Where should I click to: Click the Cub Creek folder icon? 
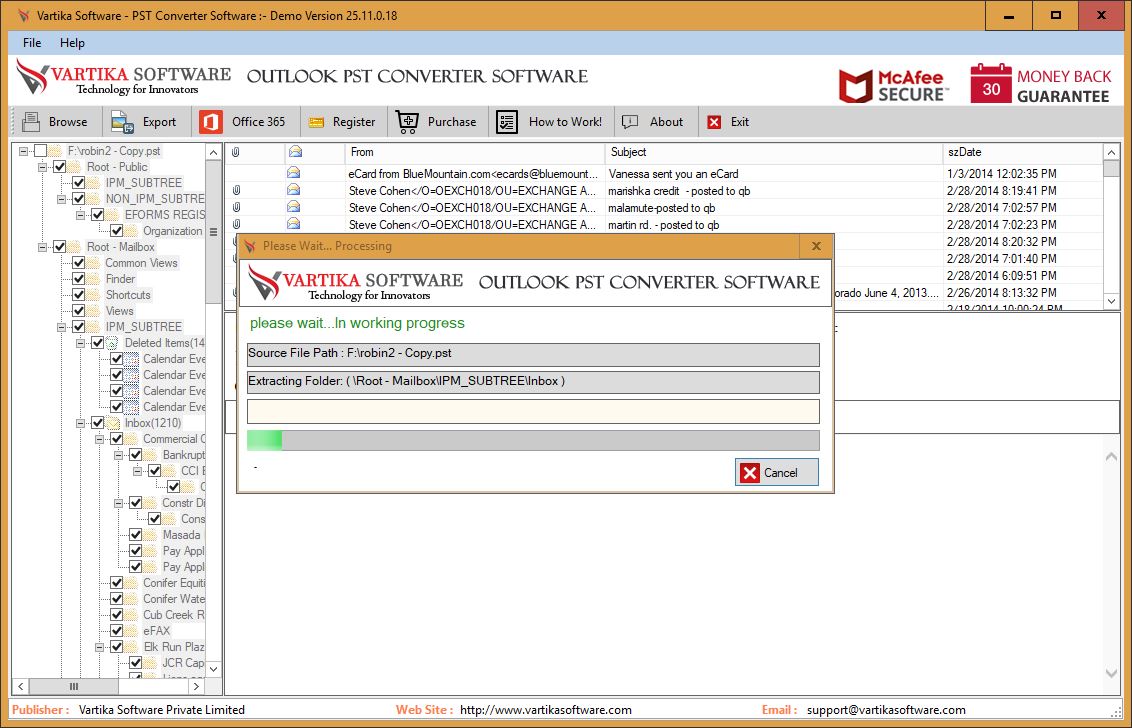[132, 615]
